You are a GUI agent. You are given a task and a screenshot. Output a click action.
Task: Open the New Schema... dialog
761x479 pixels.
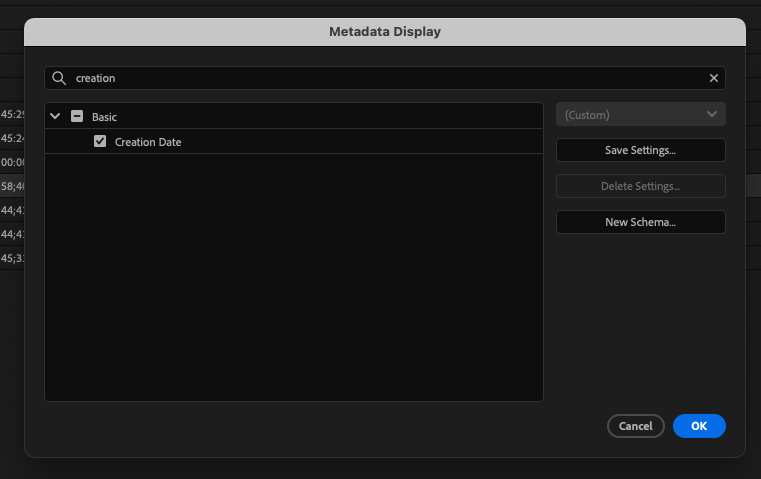[x=640, y=222]
